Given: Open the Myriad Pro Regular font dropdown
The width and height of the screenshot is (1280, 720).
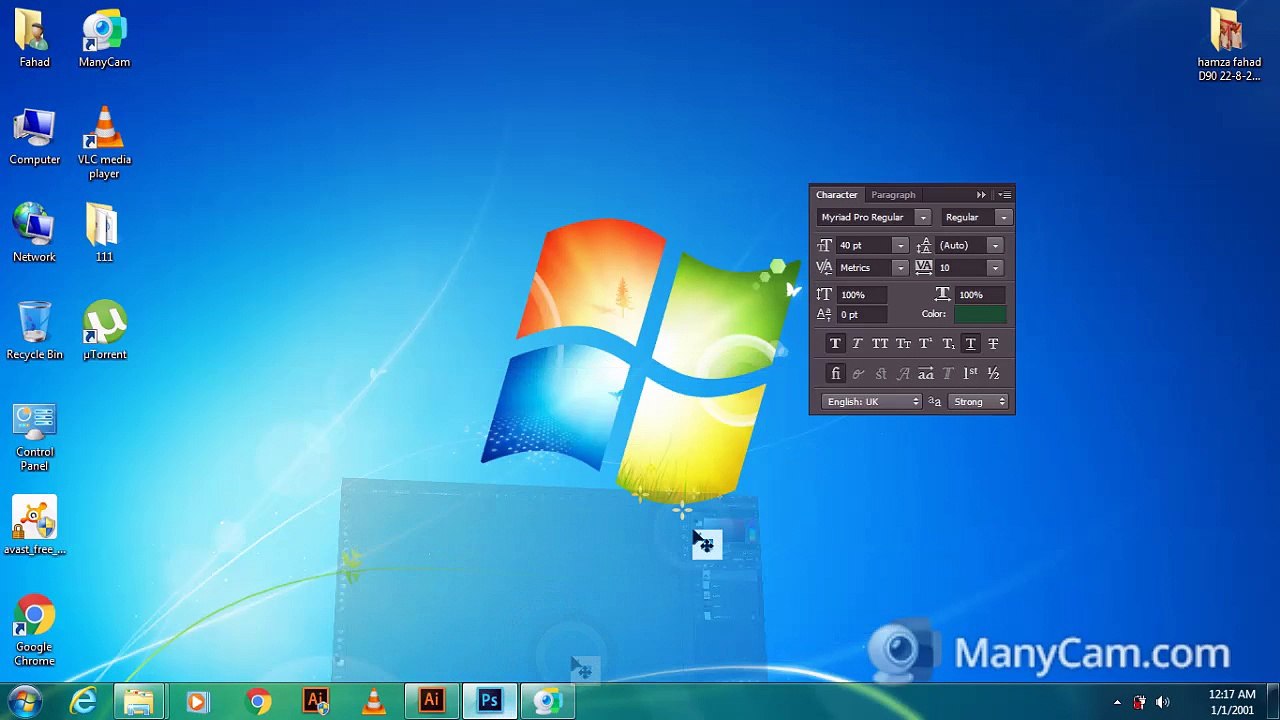Looking at the screenshot, I should [x=923, y=218].
